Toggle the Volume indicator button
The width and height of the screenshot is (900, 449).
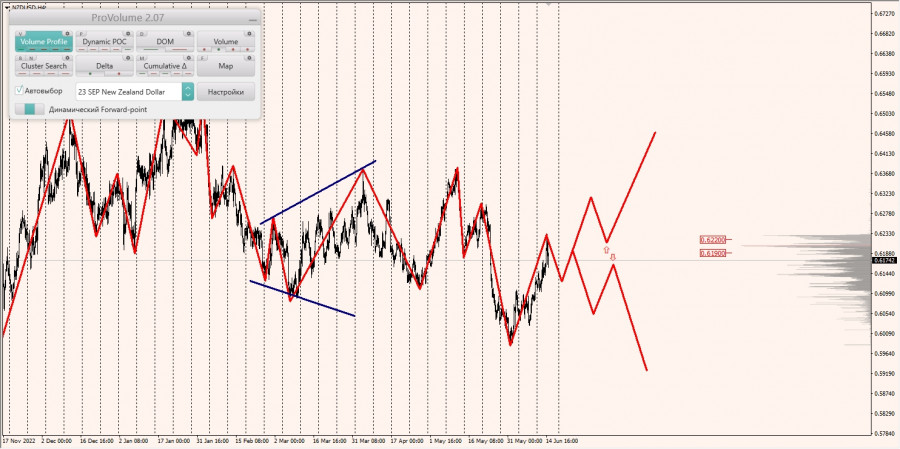226,42
